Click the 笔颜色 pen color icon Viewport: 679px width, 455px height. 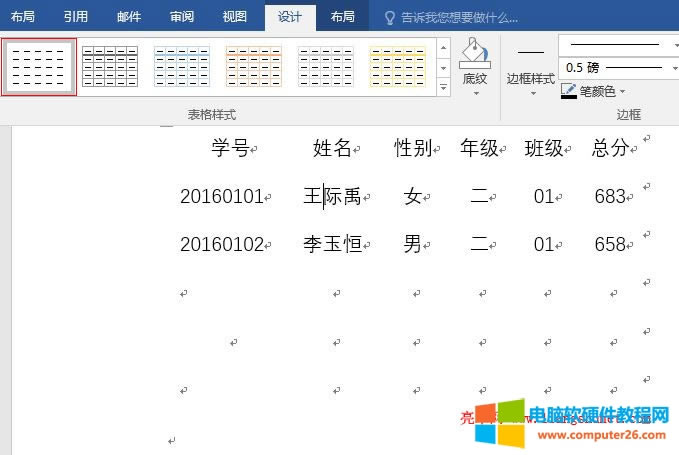[x=569, y=91]
